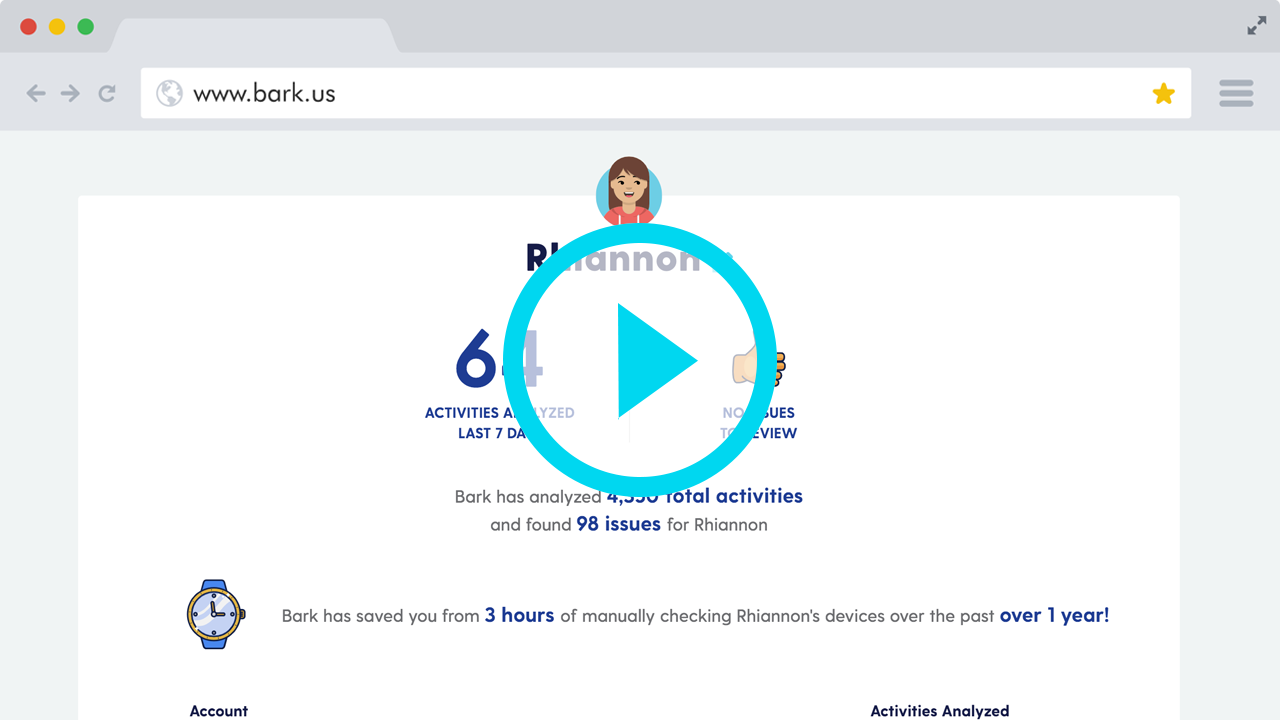Click the large play button overlay
Viewport: 1280px width, 720px height.
pyautogui.click(x=640, y=360)
